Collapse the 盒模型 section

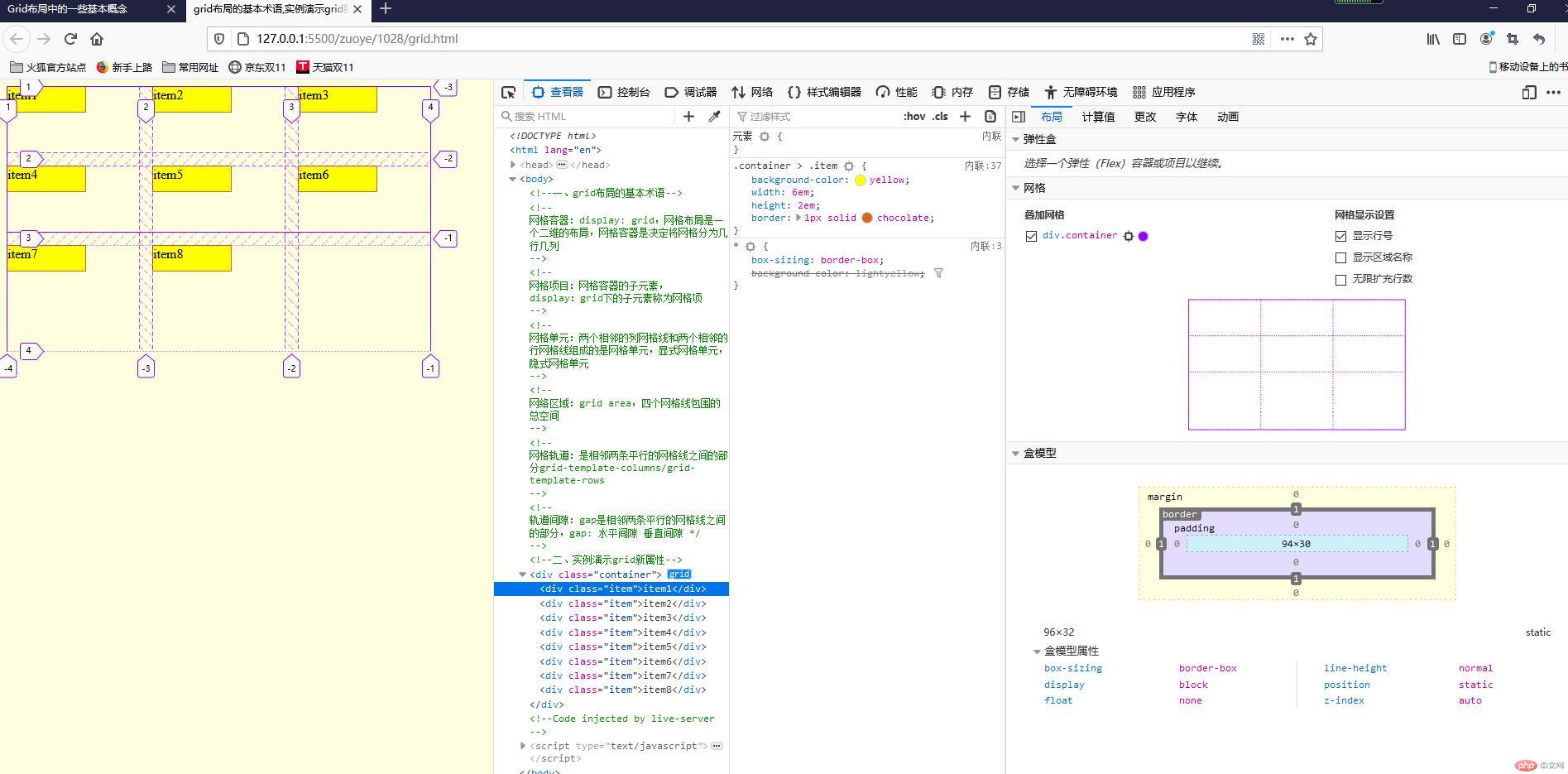(x=1015, y=453)
